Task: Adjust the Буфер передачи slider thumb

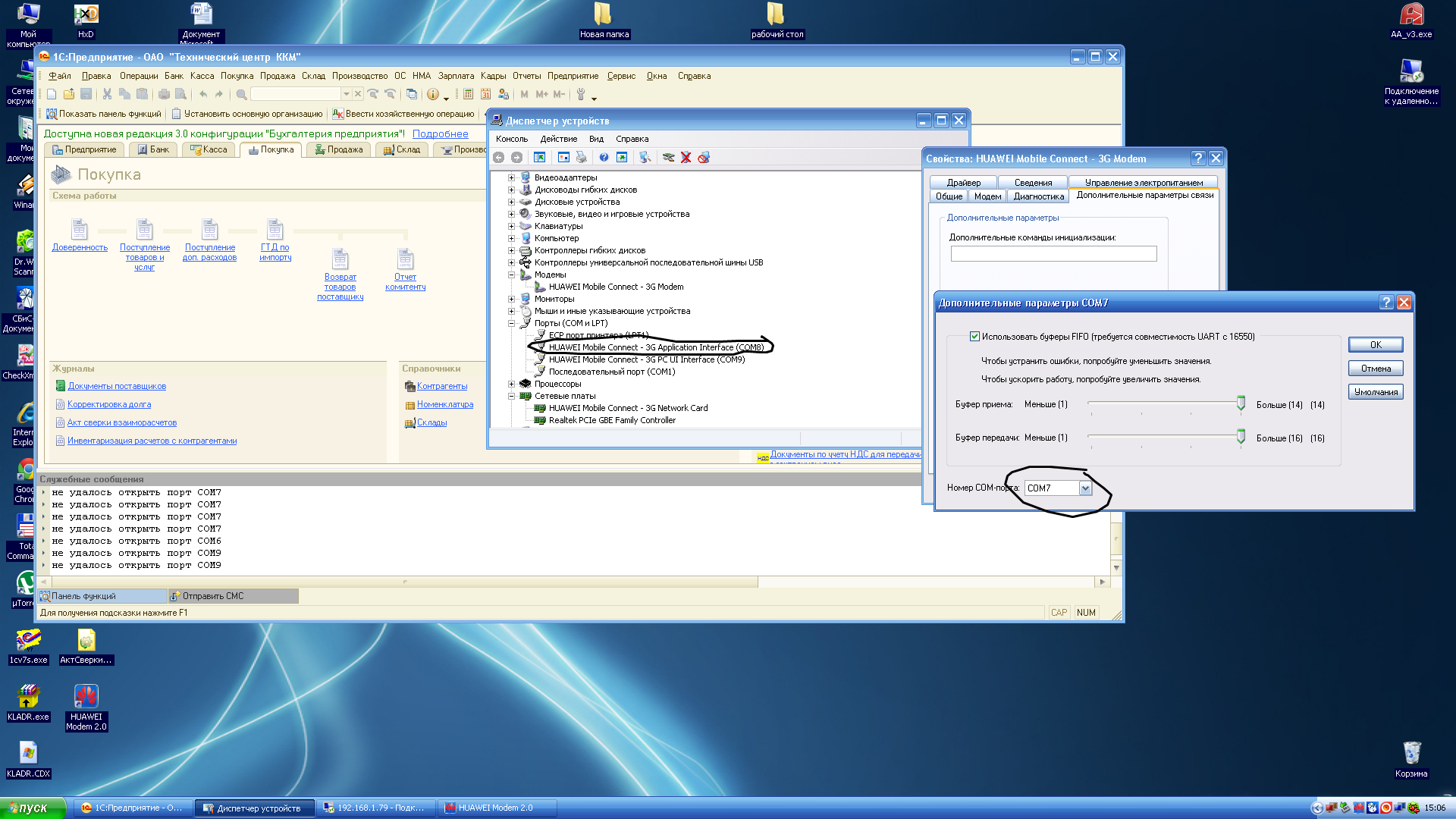Action: point(1241,436)
